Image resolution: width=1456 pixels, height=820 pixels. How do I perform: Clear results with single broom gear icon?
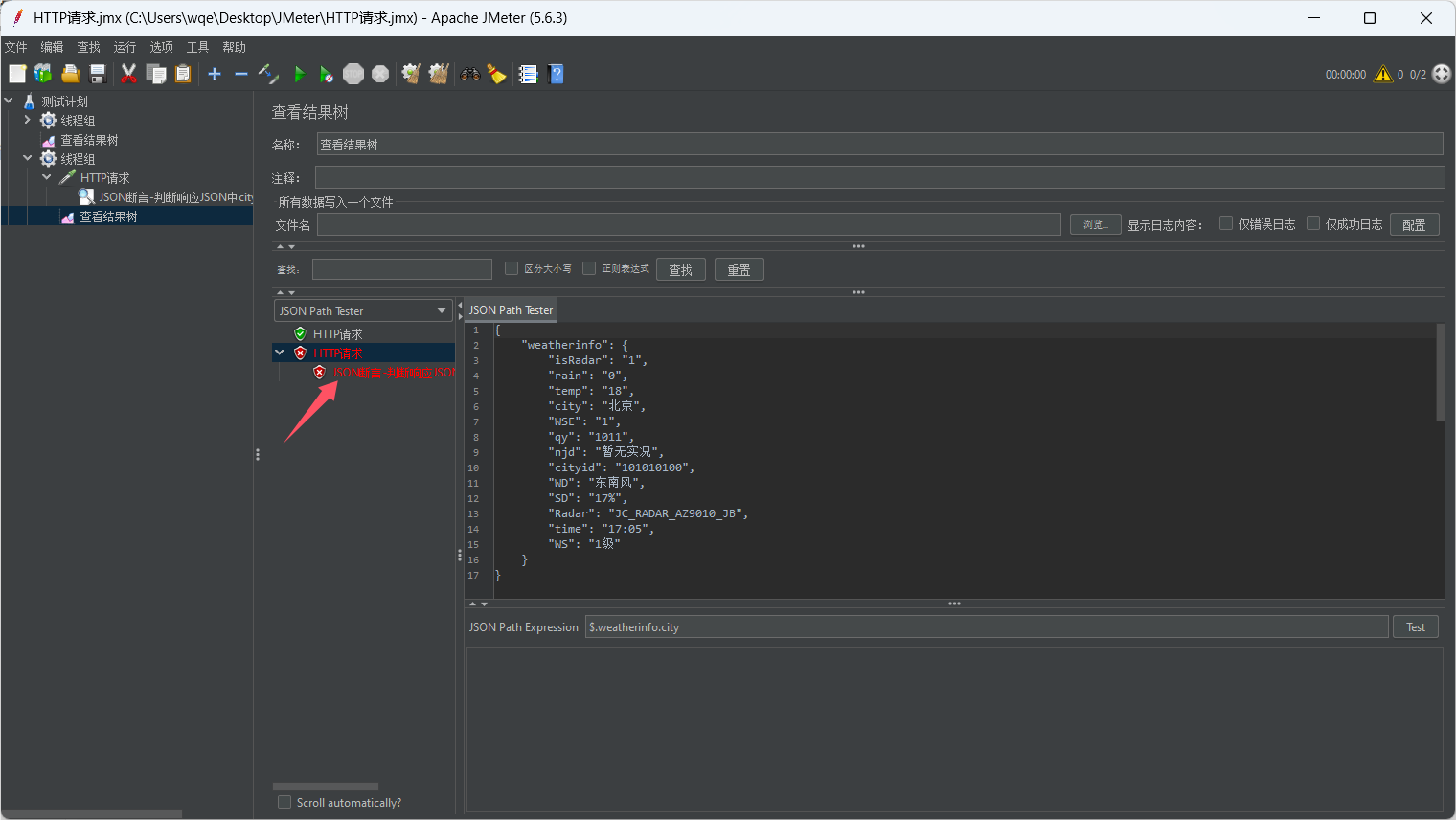[x=411, y=74]
